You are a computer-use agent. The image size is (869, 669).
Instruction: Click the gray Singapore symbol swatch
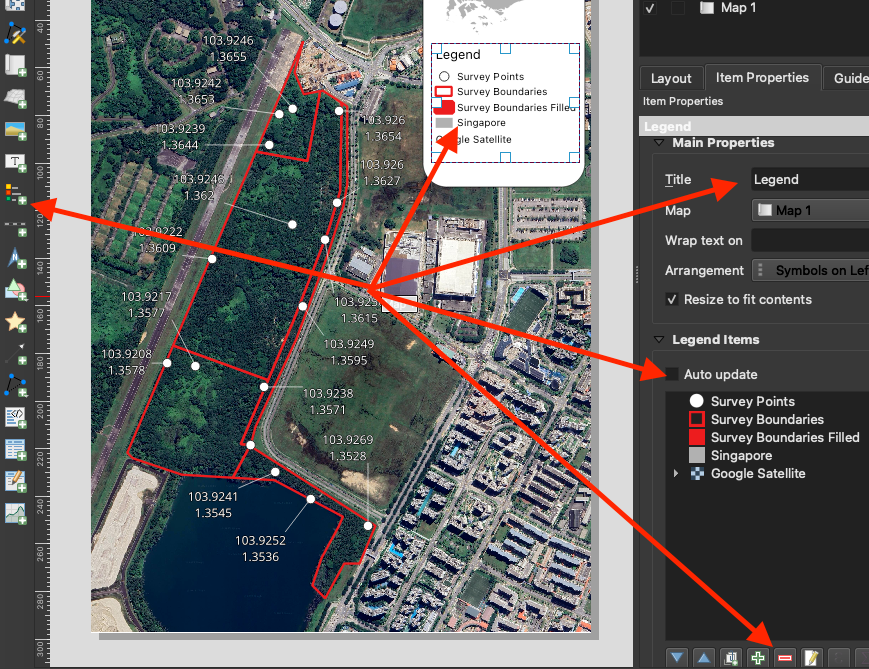click(697, 455)
